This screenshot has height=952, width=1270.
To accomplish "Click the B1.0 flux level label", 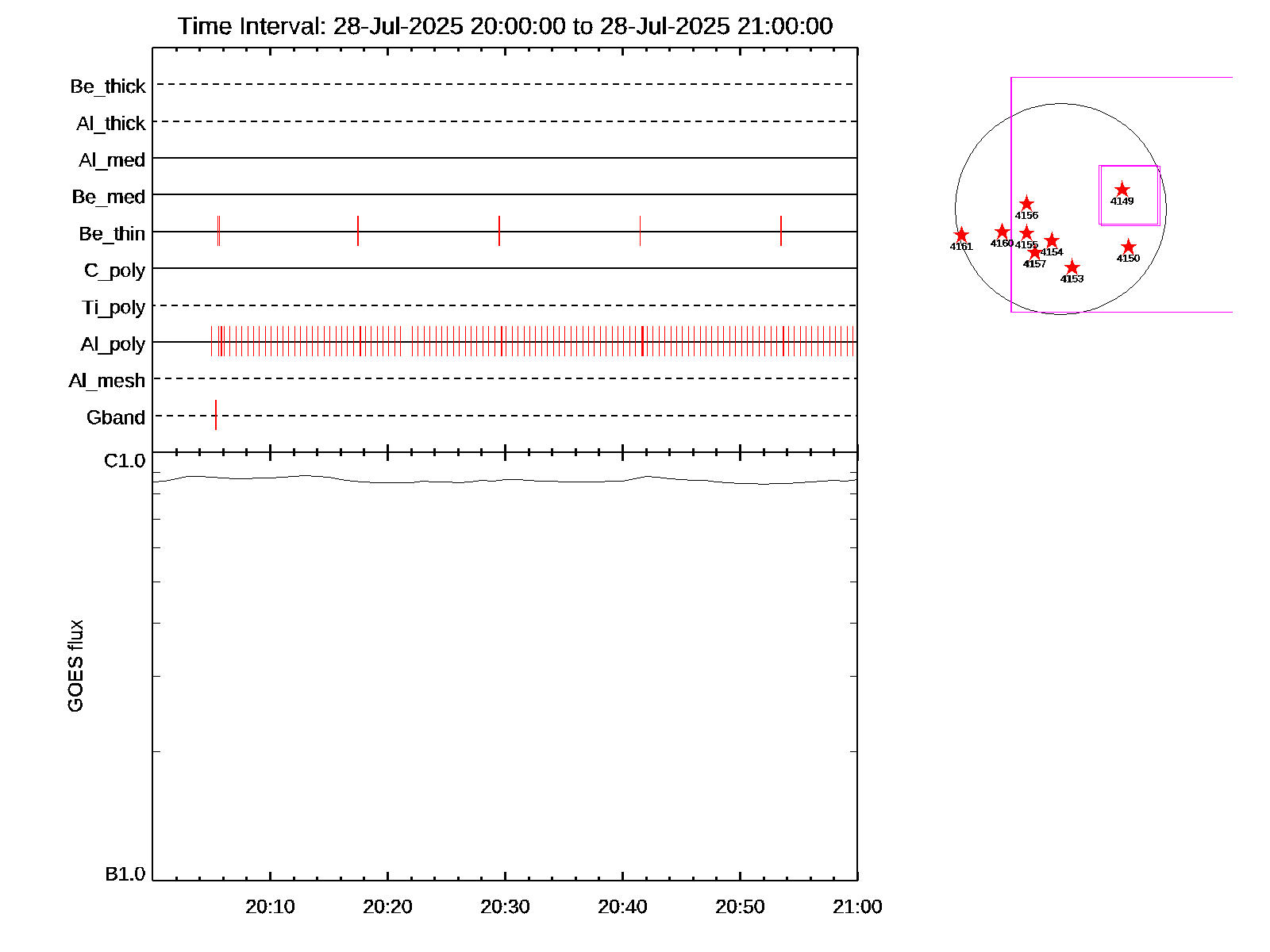I will [125, 874].
